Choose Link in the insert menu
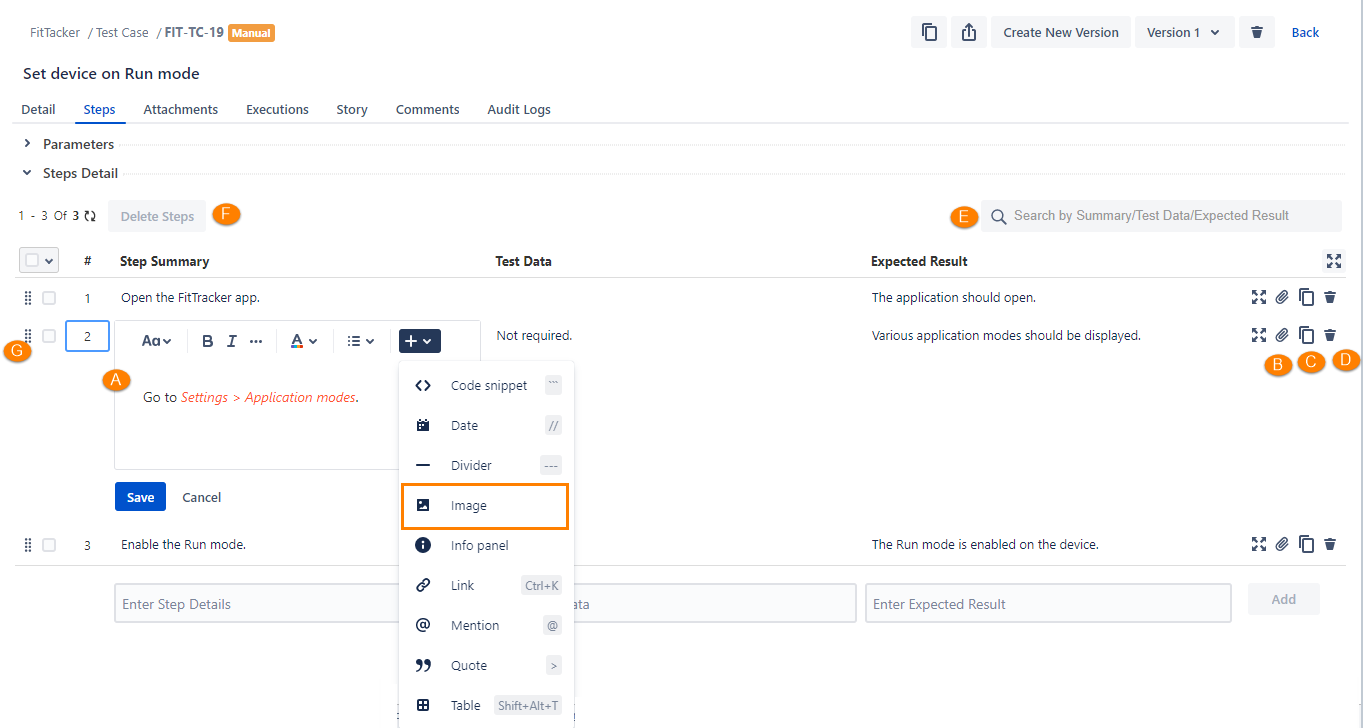 (487, 585)
